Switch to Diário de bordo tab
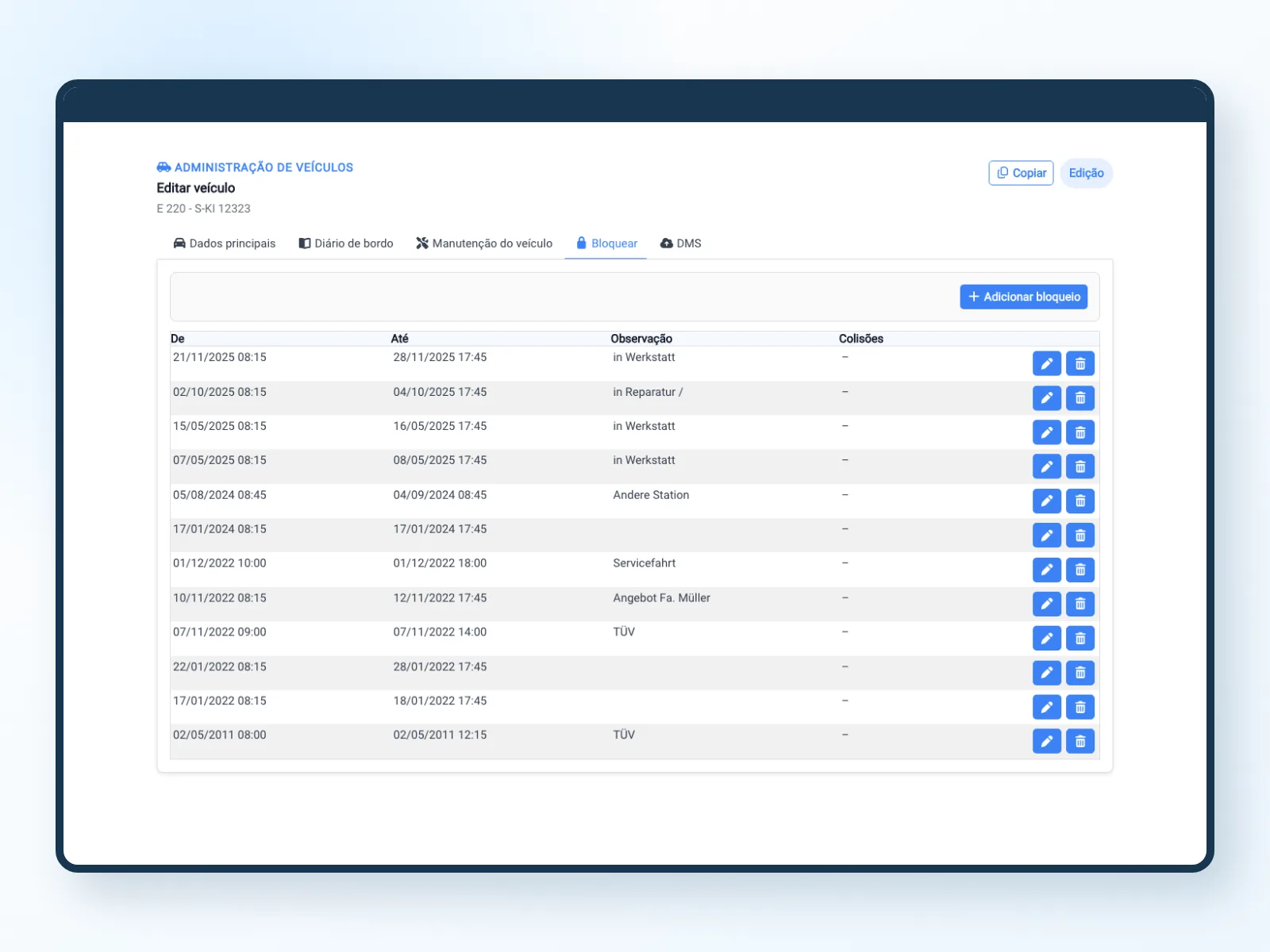This screenshot has height=952, width=1270. (345, 244)
